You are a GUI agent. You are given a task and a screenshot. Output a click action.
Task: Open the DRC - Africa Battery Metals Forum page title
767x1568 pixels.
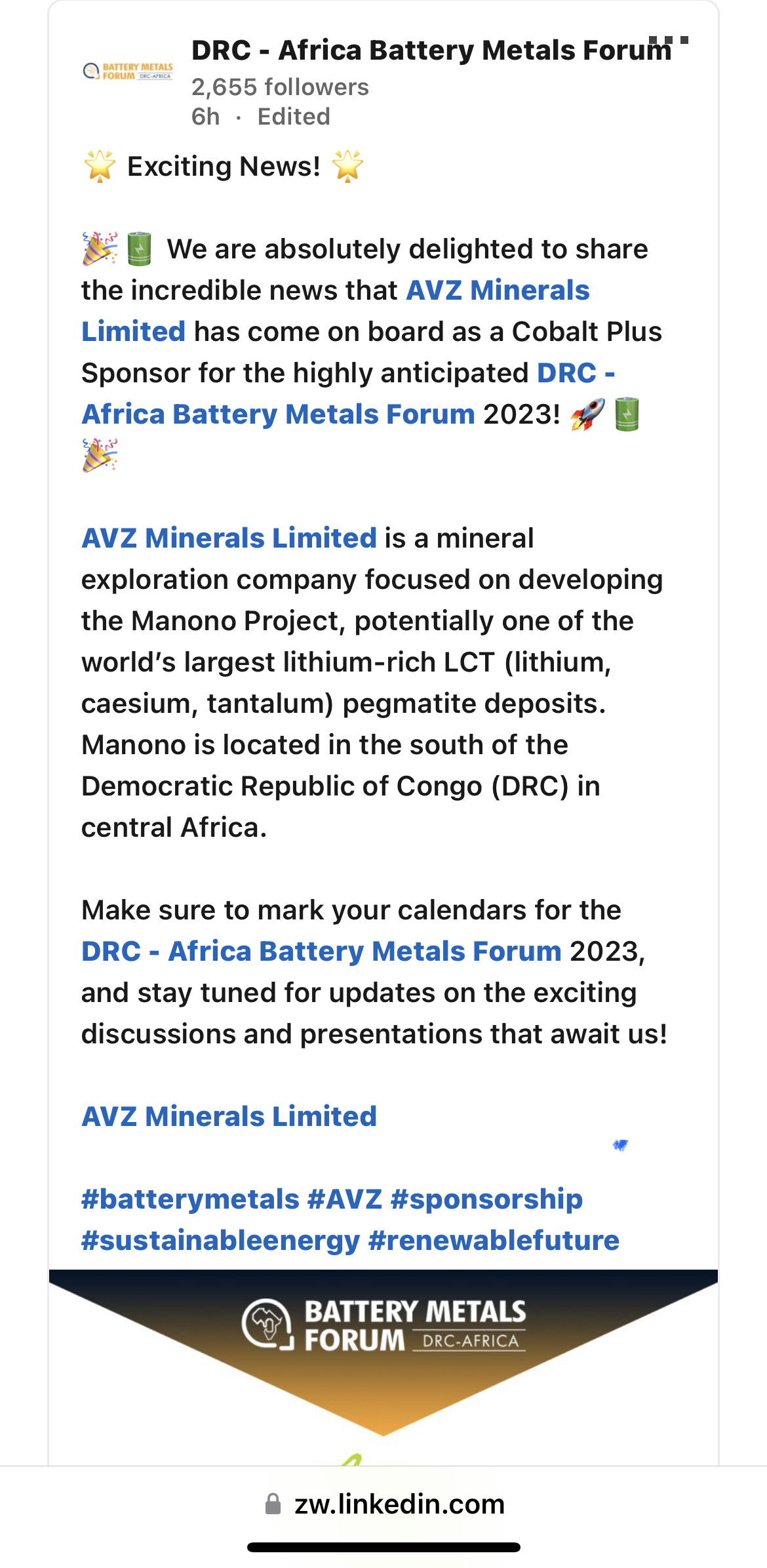pos(431,50)
